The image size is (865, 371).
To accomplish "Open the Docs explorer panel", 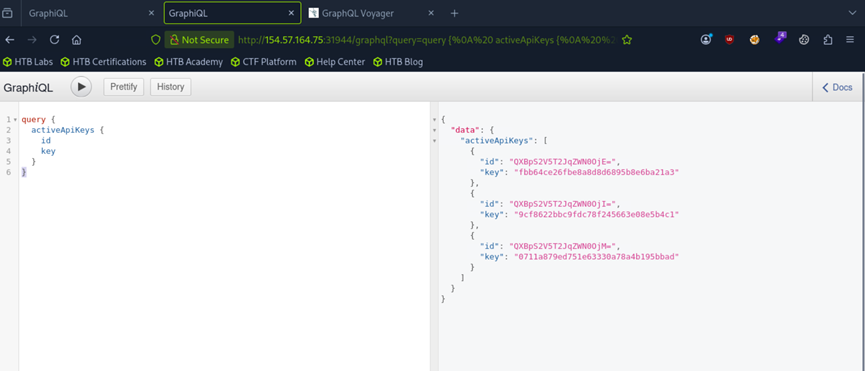I will tap(837, 87).
